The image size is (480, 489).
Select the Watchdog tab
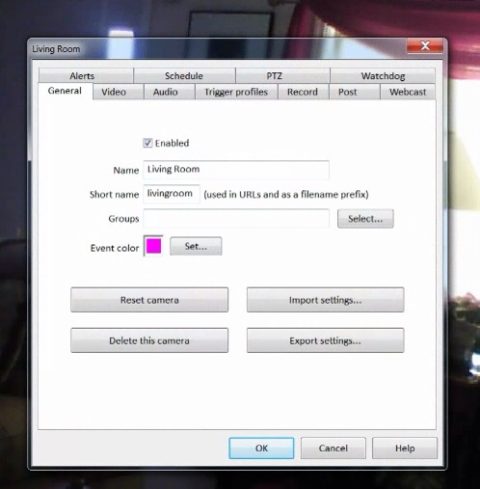pyautogui.click(x=383, y=76)
